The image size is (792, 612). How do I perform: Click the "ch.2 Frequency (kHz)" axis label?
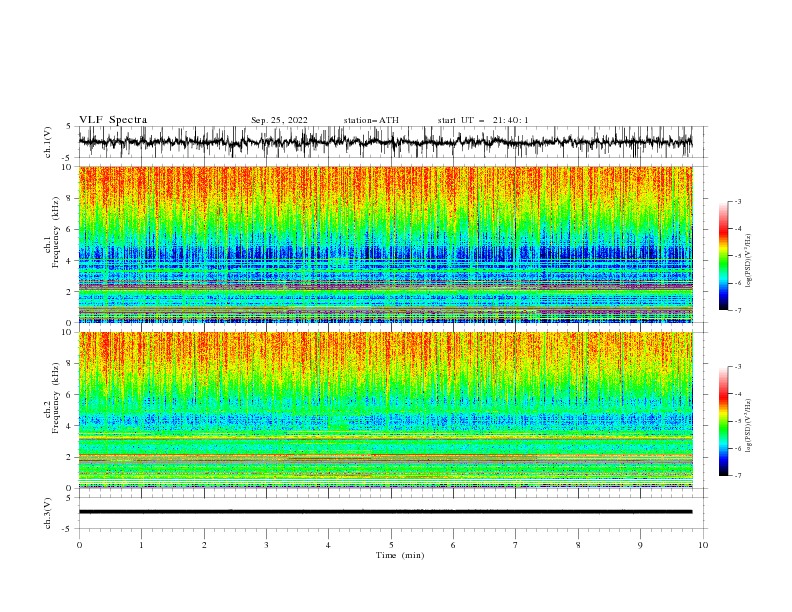pos(52,397)
